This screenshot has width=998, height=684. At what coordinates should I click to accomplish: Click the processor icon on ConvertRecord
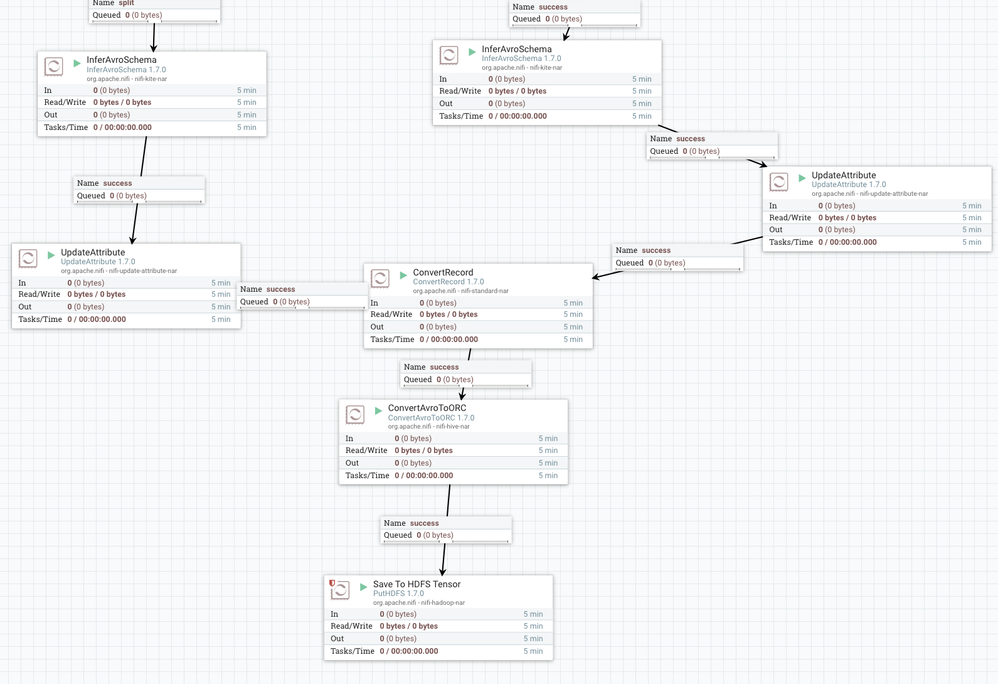click(381, 278)
